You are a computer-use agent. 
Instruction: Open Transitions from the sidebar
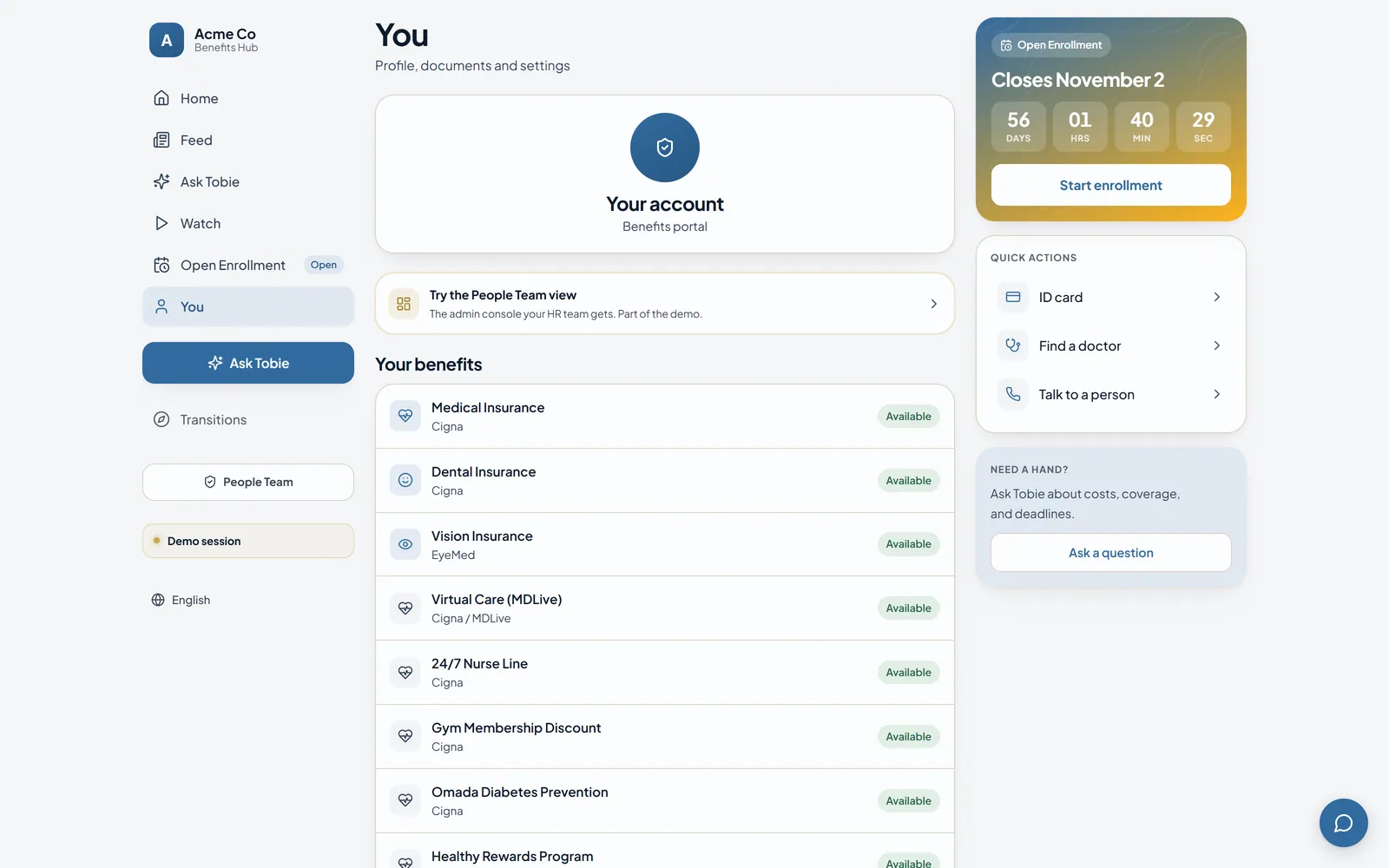[248, 419]
